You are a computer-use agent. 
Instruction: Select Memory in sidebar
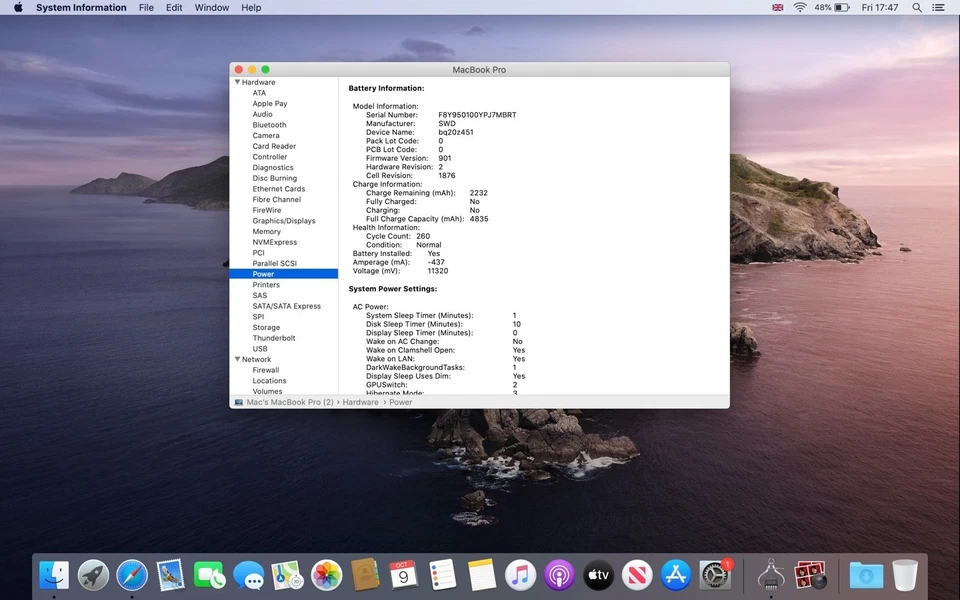tap(266, 231)
